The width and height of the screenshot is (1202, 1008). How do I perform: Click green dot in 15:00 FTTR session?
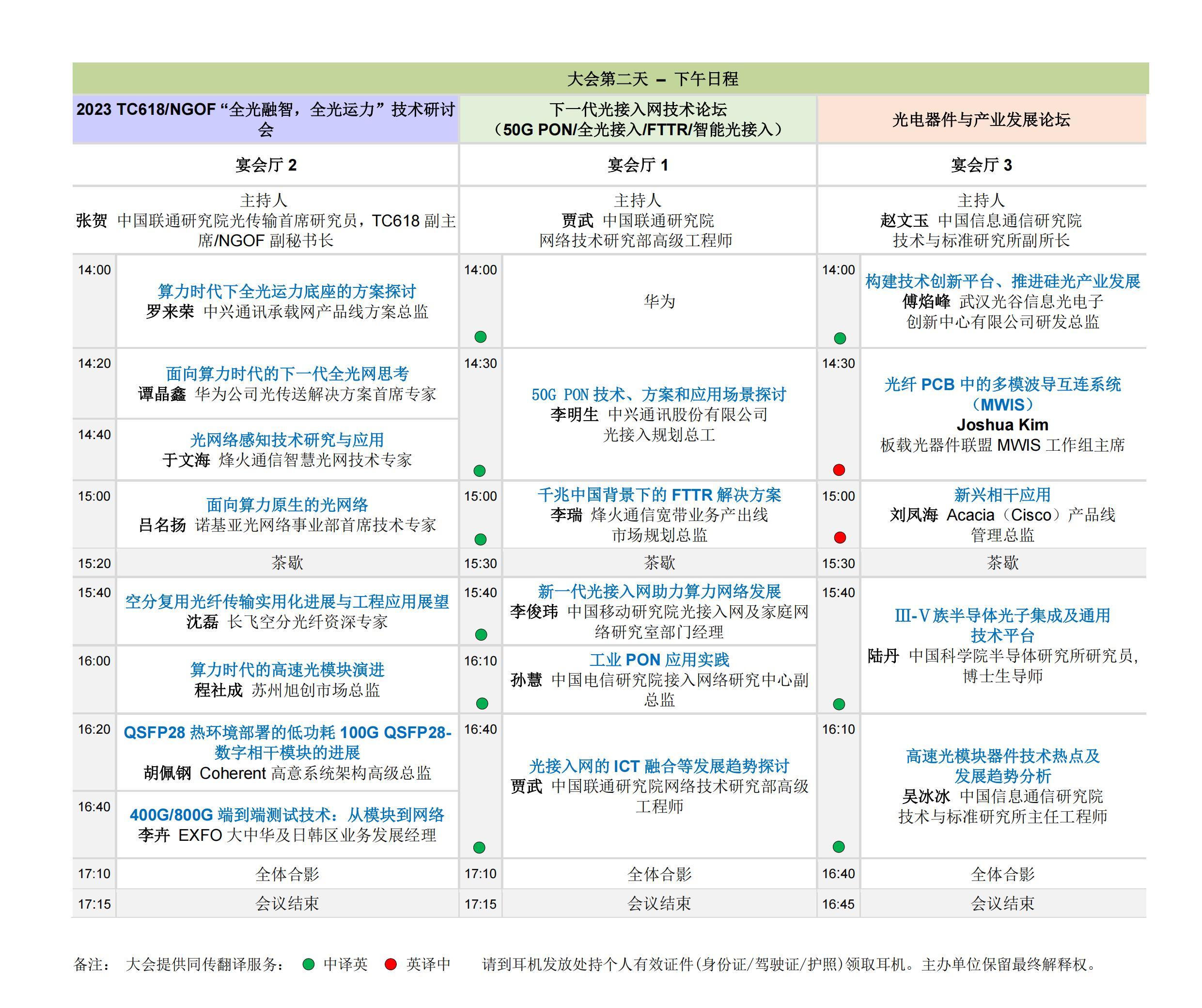click(480, 539)
